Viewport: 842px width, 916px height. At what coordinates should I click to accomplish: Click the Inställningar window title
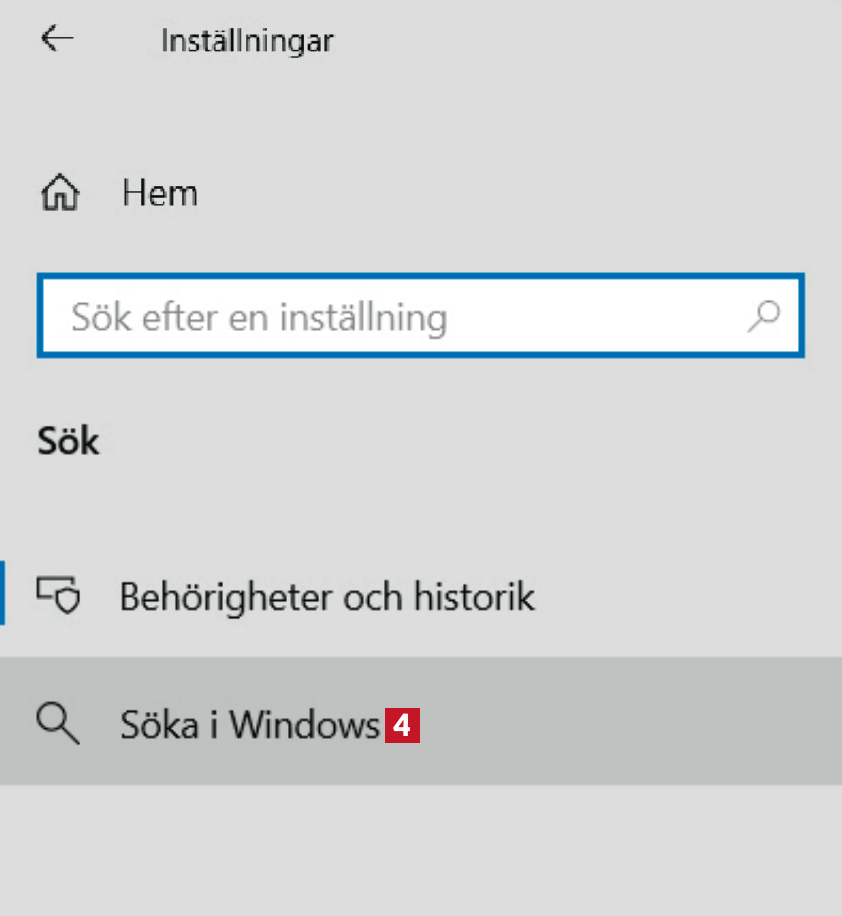(246, 41)
